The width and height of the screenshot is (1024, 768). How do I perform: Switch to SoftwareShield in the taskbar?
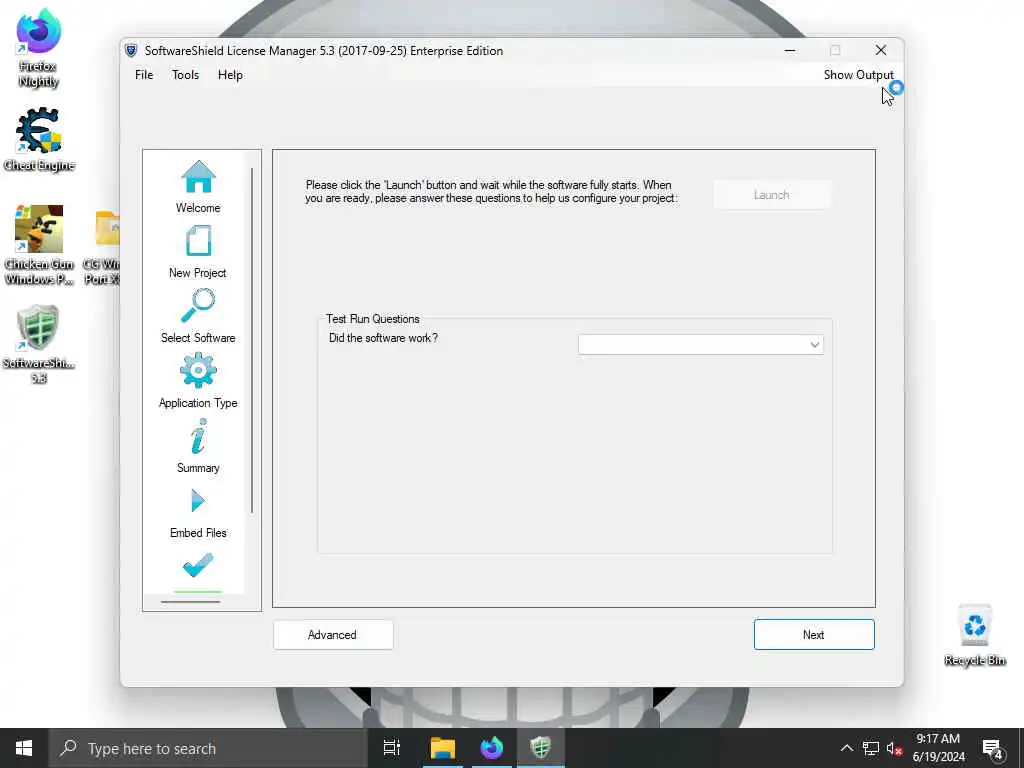click(541, 748)
